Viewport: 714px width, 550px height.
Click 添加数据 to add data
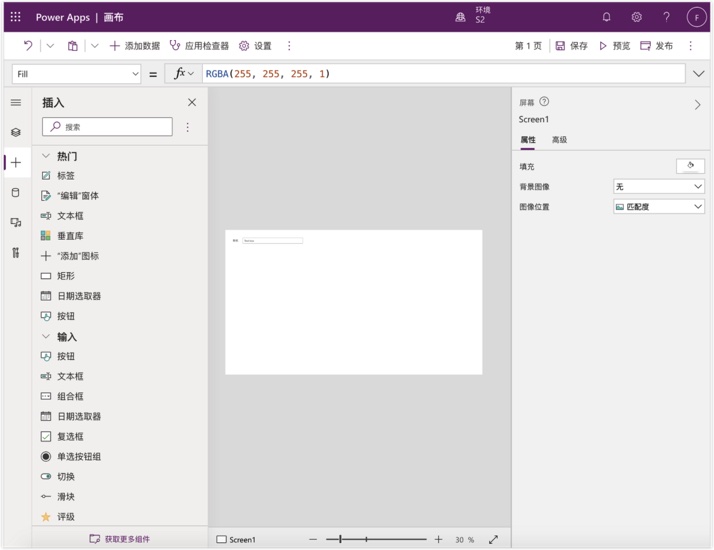pyautogui.click(x=135, y=46)
